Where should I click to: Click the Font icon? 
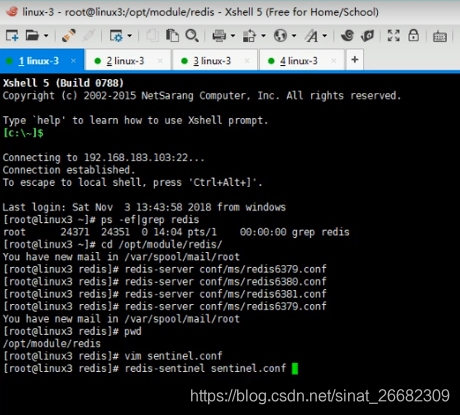click(x=311, y=35)
